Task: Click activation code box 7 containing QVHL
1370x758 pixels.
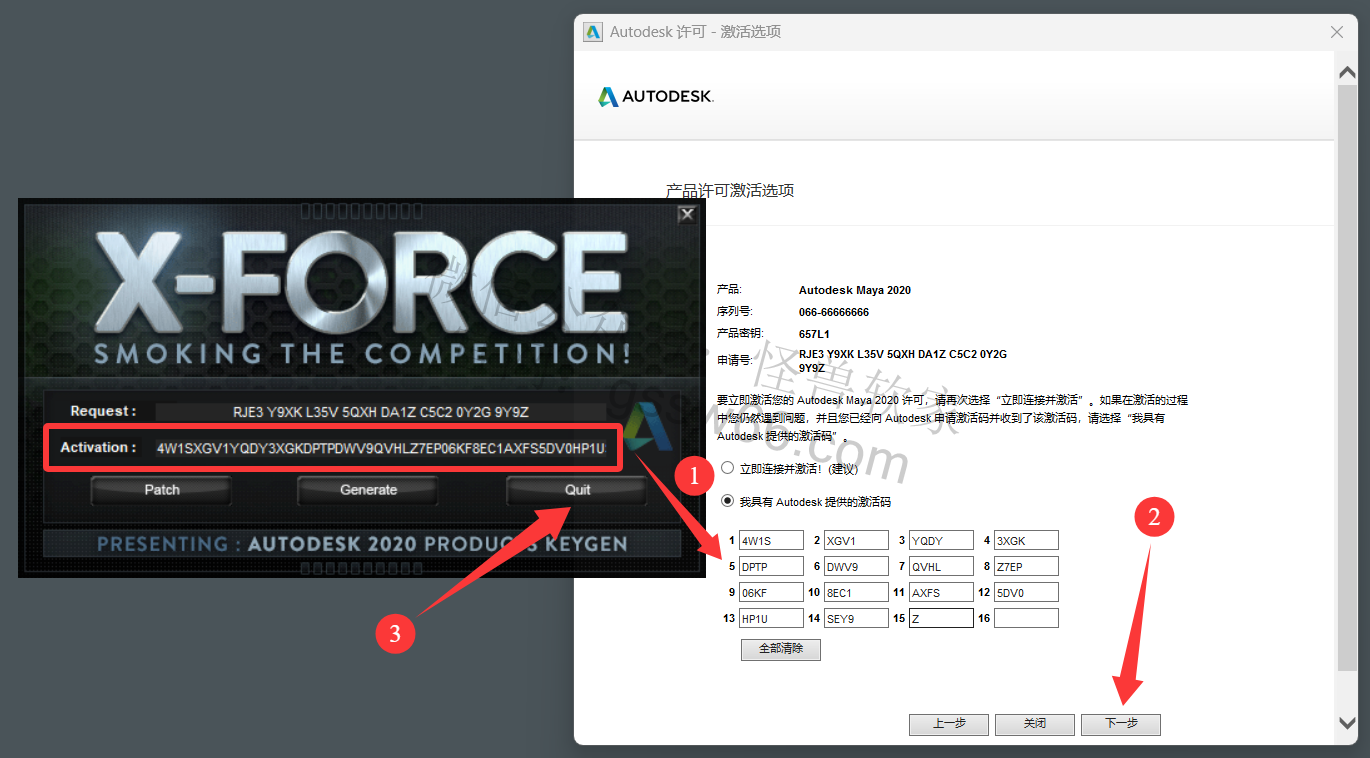Action: (x=941, y=567)
